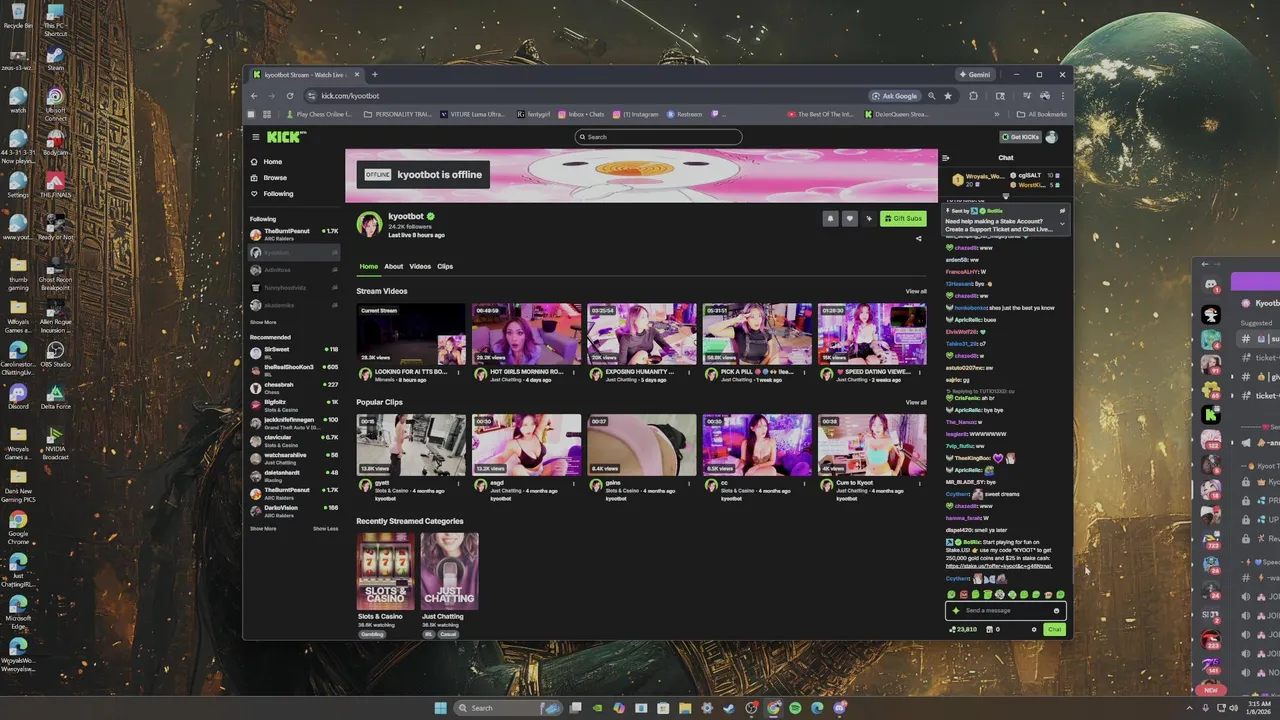Open Popular clip titled gains
This screenshot has width=1280, height=720.
[x=641, y=445]
